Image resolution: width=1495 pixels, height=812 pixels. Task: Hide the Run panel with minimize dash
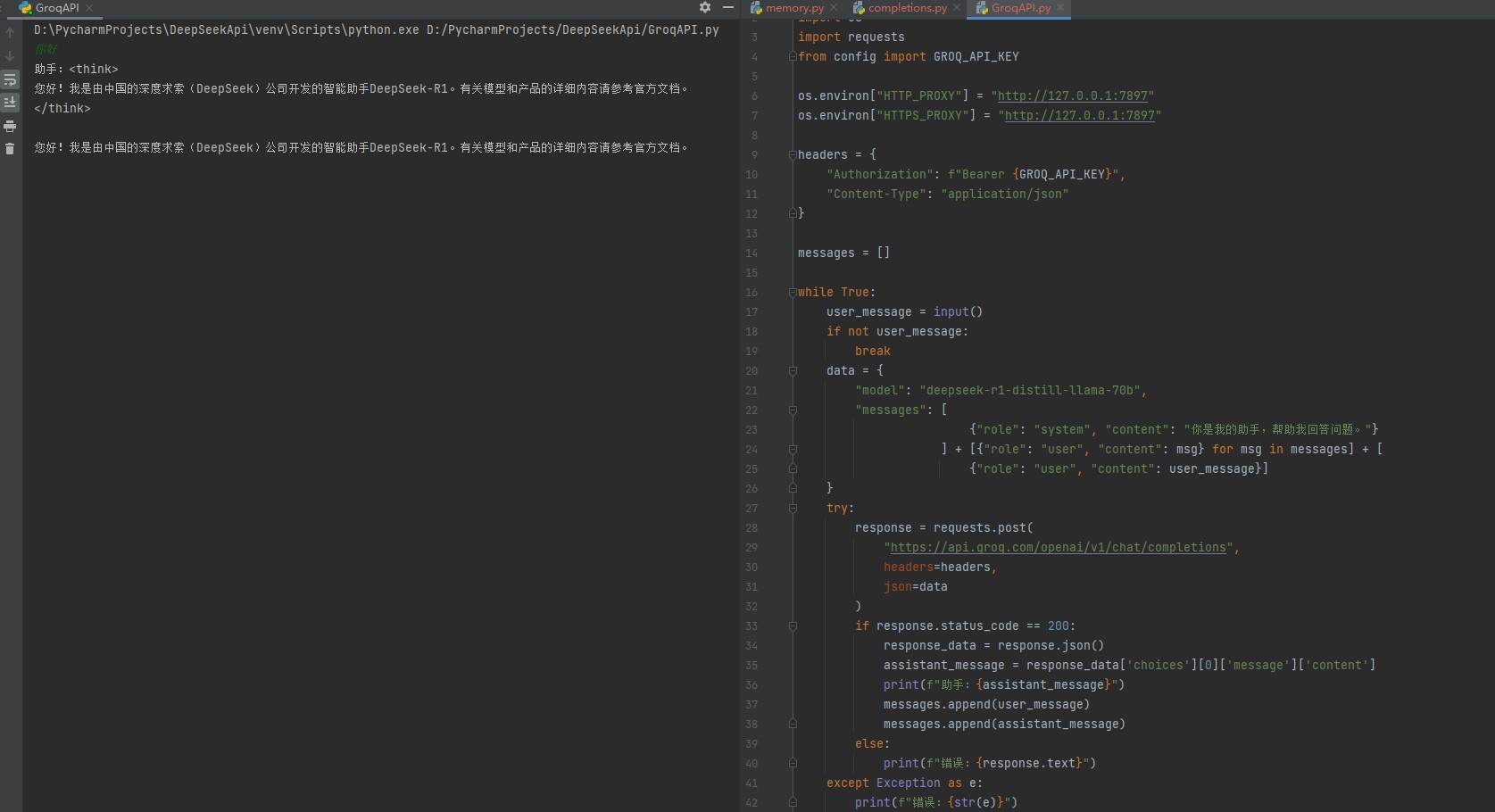tap(728, 7)
